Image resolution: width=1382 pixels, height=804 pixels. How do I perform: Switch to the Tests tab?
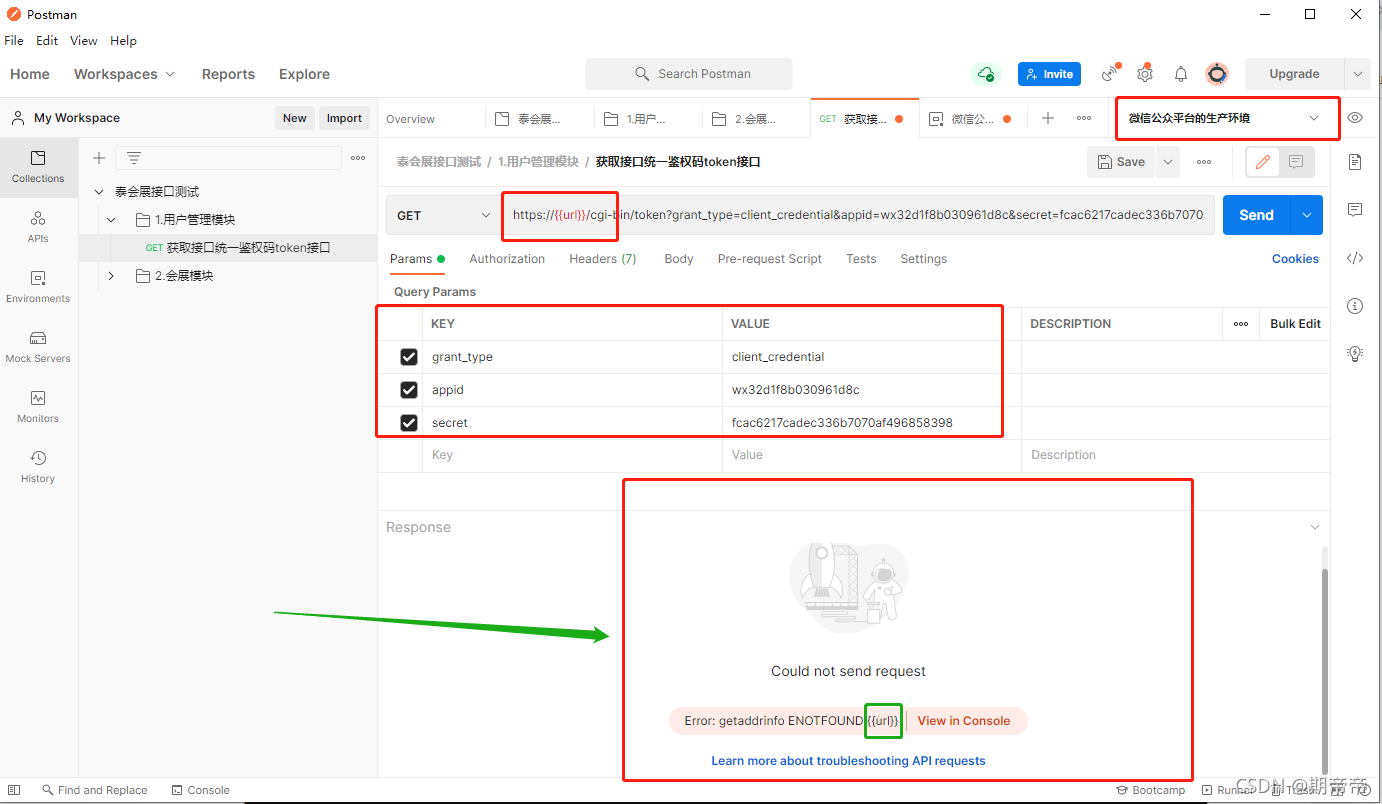point(861,259)
